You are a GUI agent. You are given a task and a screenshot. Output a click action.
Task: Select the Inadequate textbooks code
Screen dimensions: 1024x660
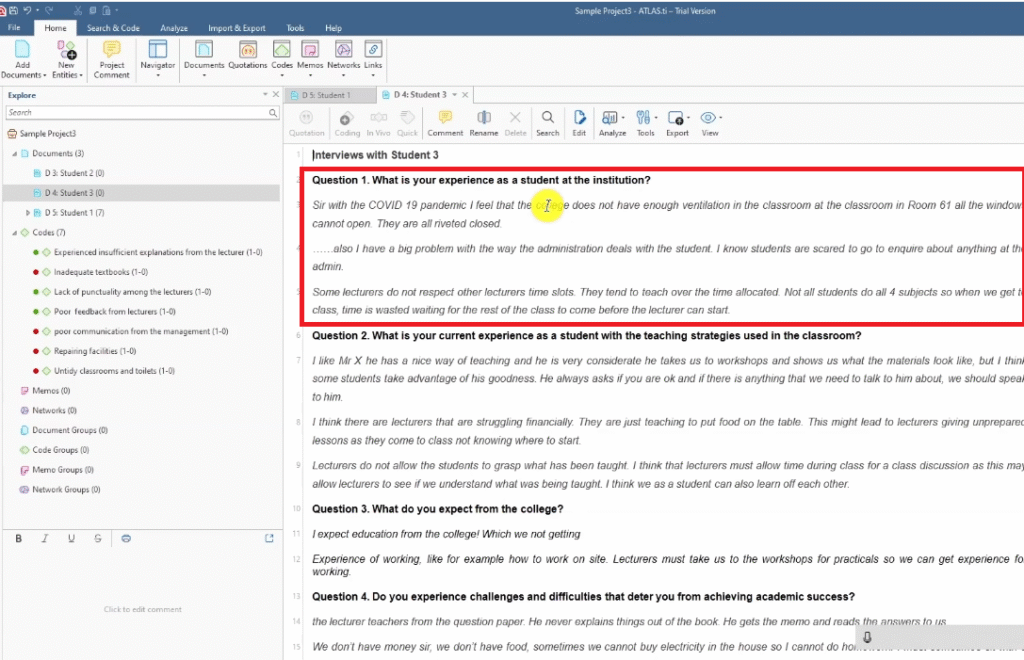coord(101,272)
